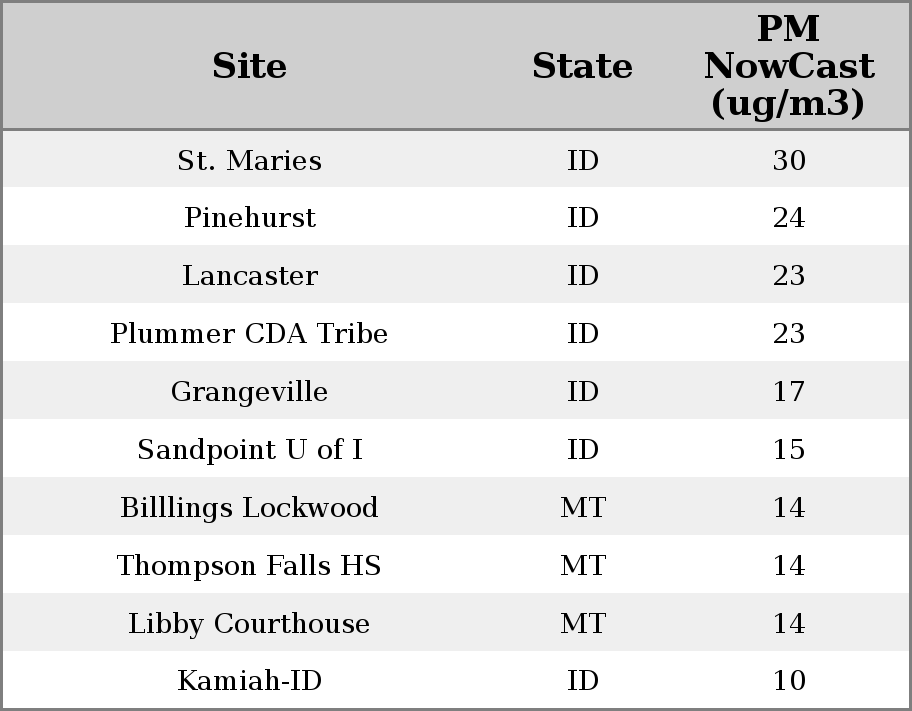Click the Site column header
The width and height of the screenshot is (912, 711).
[249, 66]
